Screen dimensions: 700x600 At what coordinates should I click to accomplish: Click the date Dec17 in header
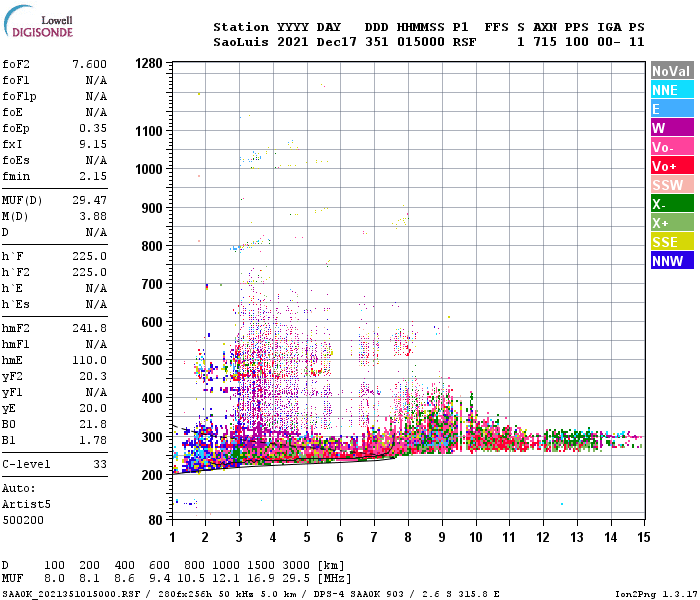(337, 42)
